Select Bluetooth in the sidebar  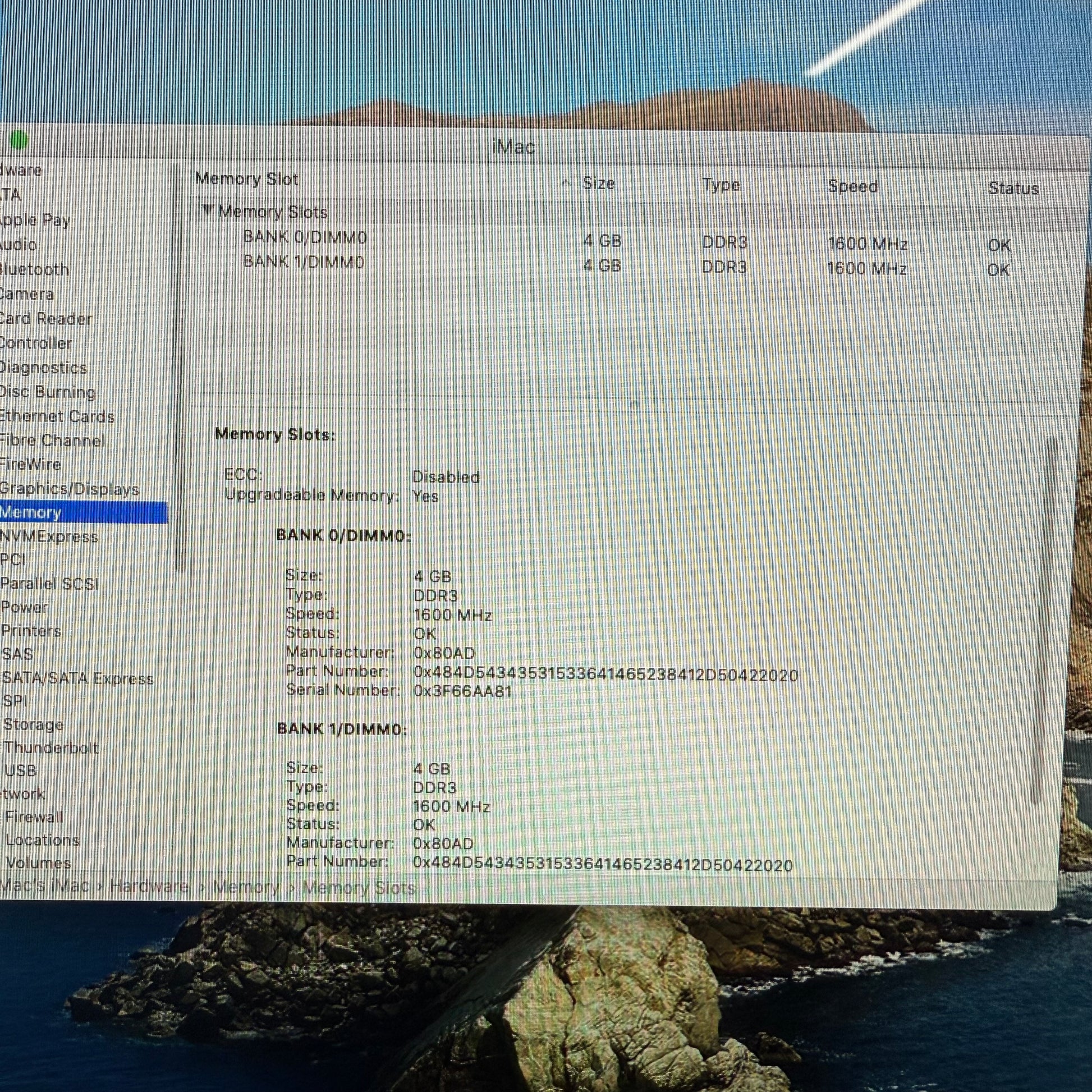click(34, 269)
